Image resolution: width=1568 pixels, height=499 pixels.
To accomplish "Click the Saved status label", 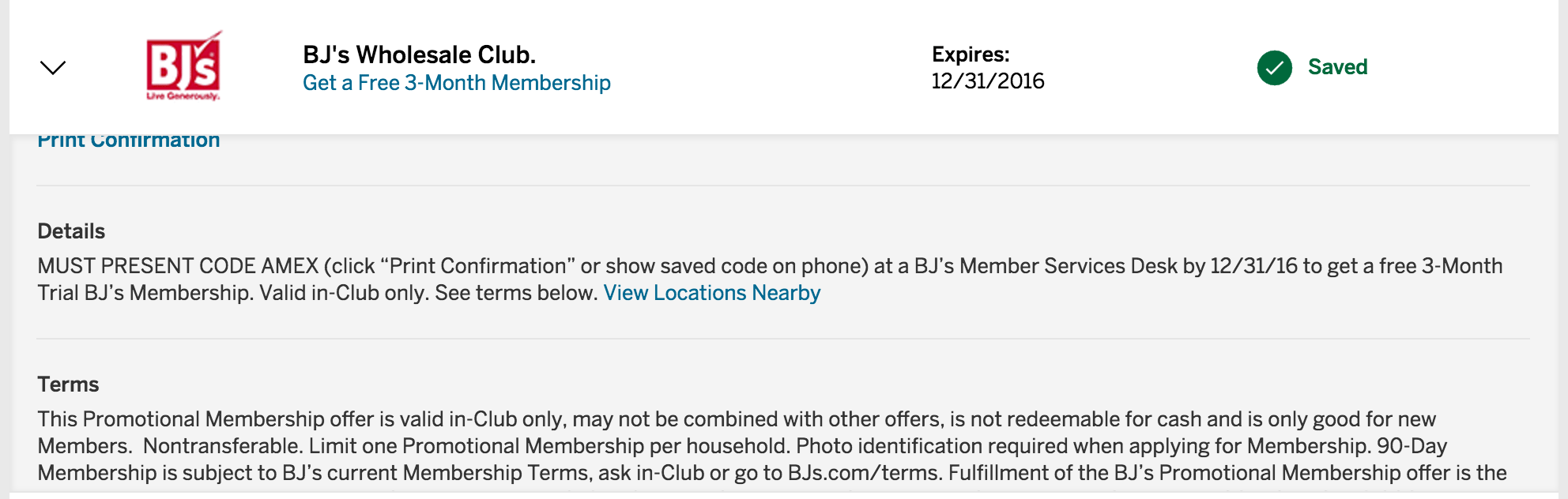I will (x=1337, y=67).
